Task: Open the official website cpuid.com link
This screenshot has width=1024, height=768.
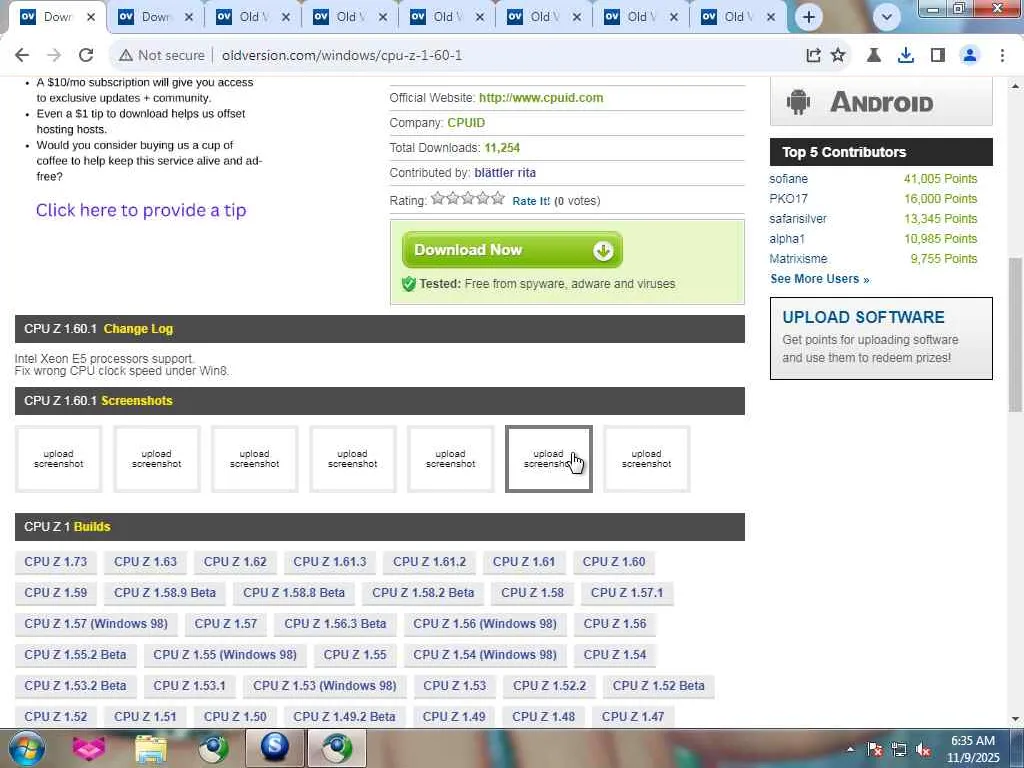Action: tap(541, 98)
